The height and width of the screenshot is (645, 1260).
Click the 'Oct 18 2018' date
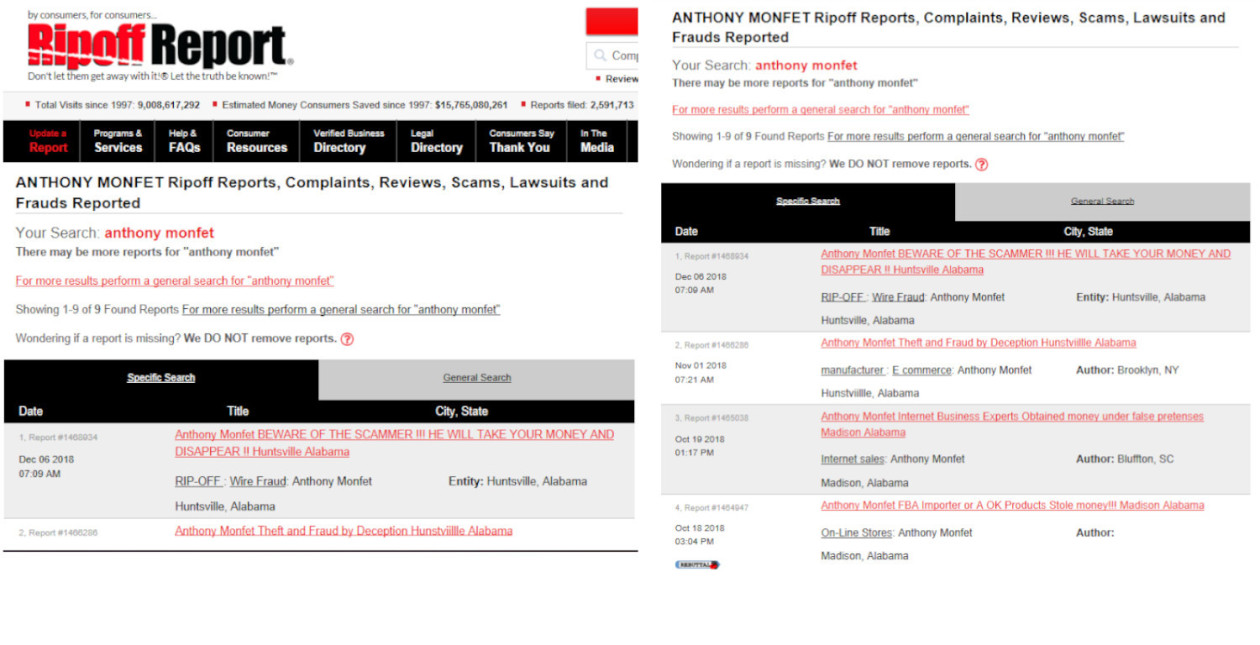pos(701,528)
